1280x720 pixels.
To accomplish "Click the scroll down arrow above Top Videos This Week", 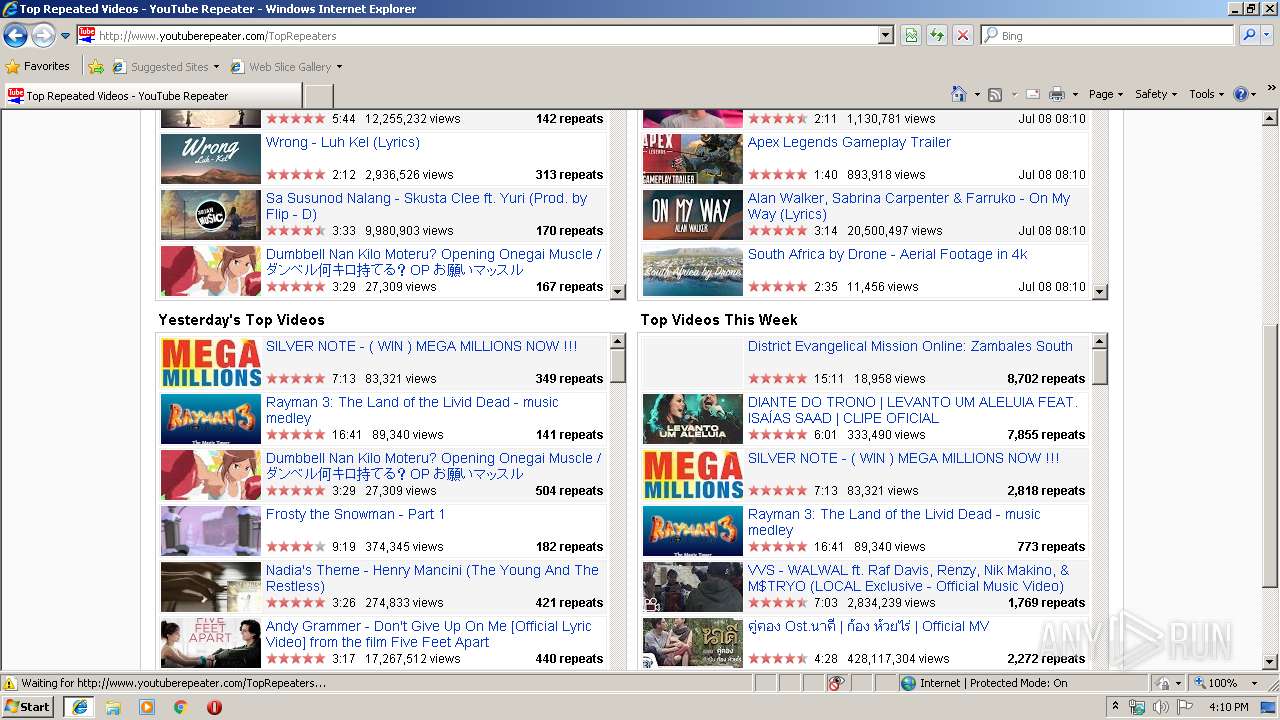I will 1100,292.
